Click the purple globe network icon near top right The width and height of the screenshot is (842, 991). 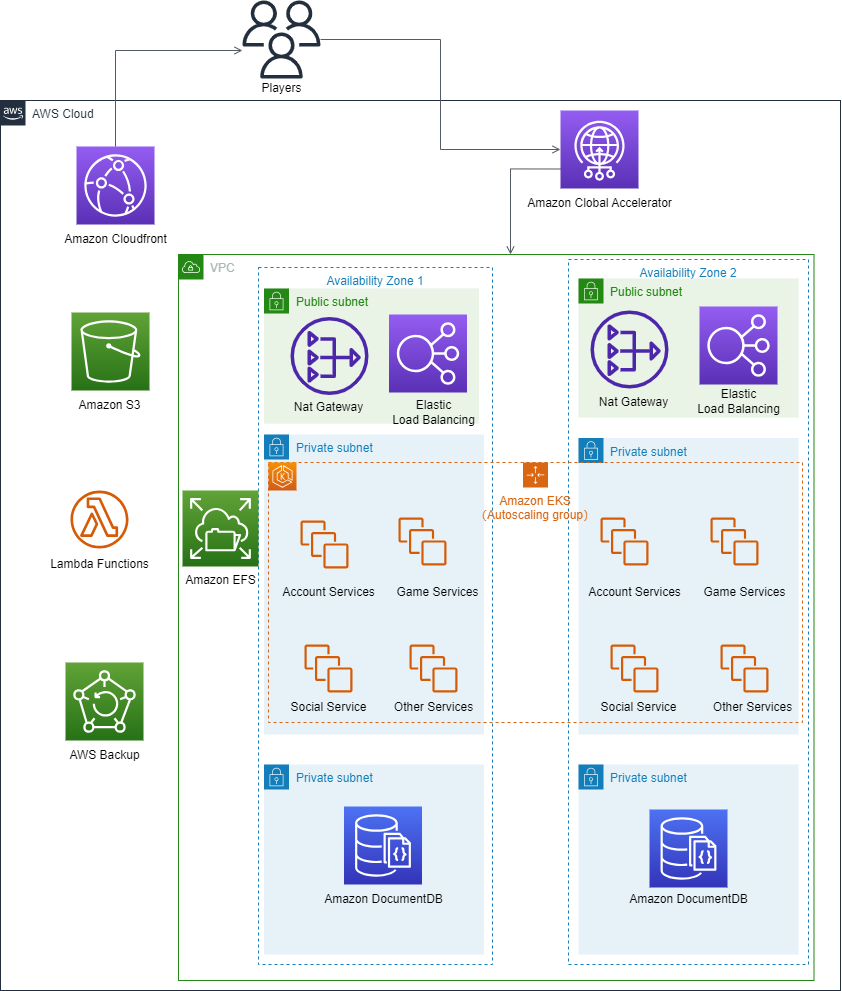click(x=599, y=149)
